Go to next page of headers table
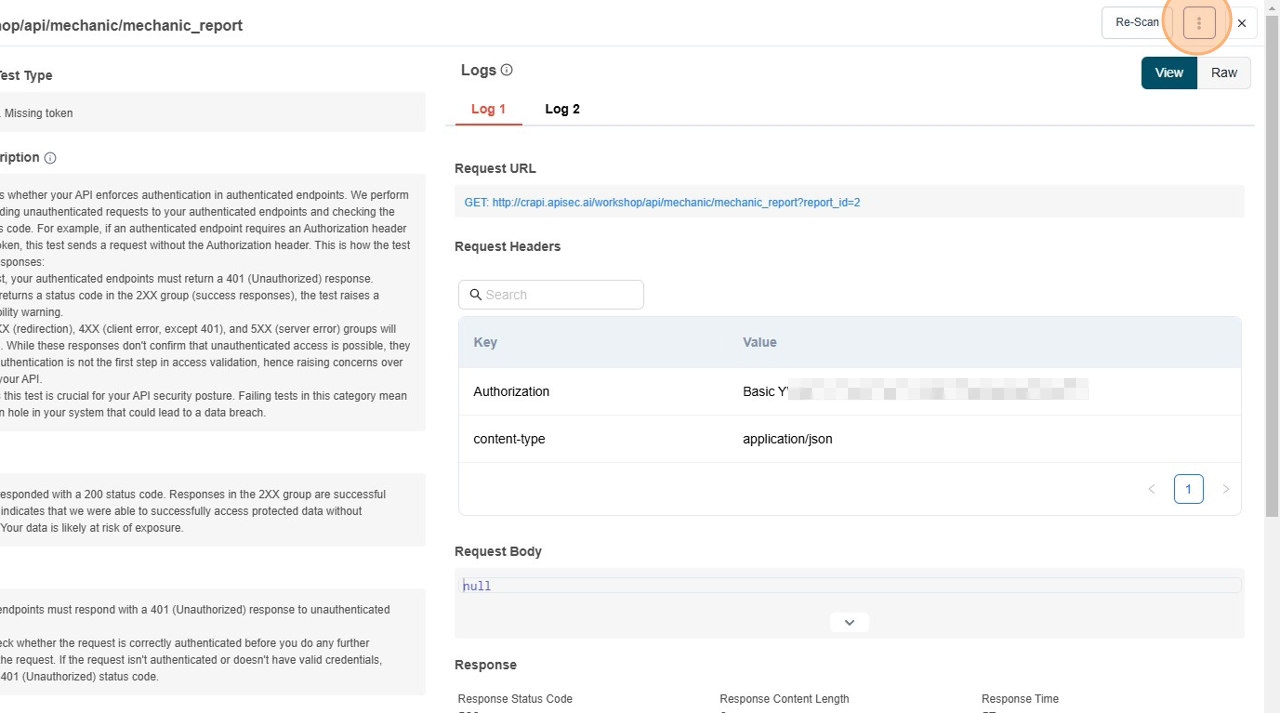This screenshot has width=1280, height=713. point(1225,489)
